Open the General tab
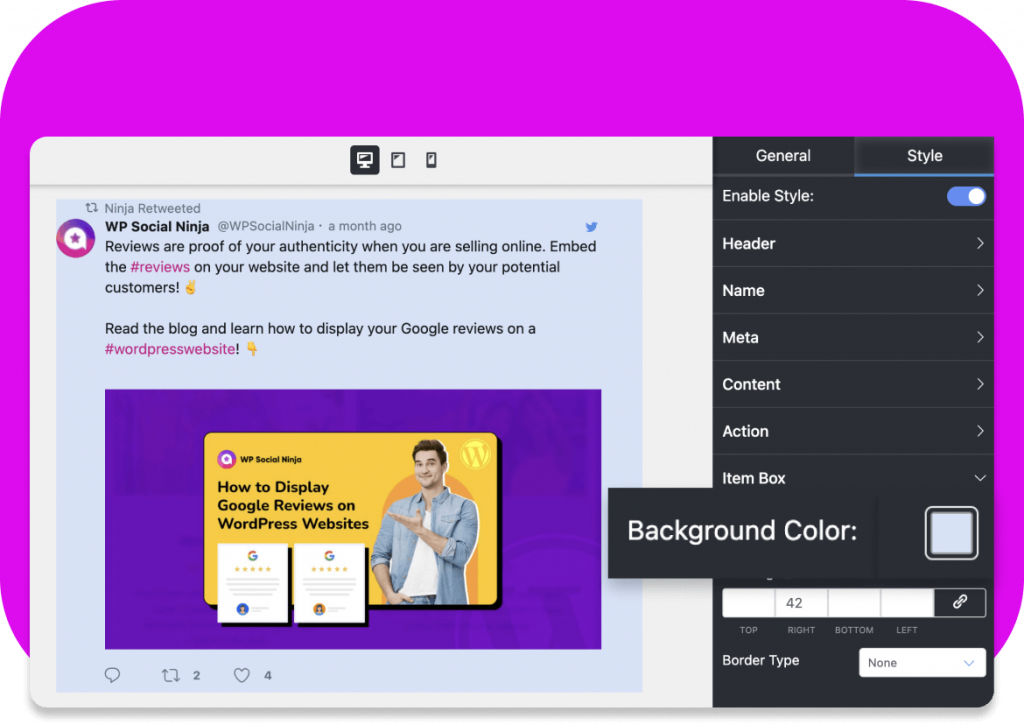The height and width of the screenshot is (725, 1024). [783, 156]
